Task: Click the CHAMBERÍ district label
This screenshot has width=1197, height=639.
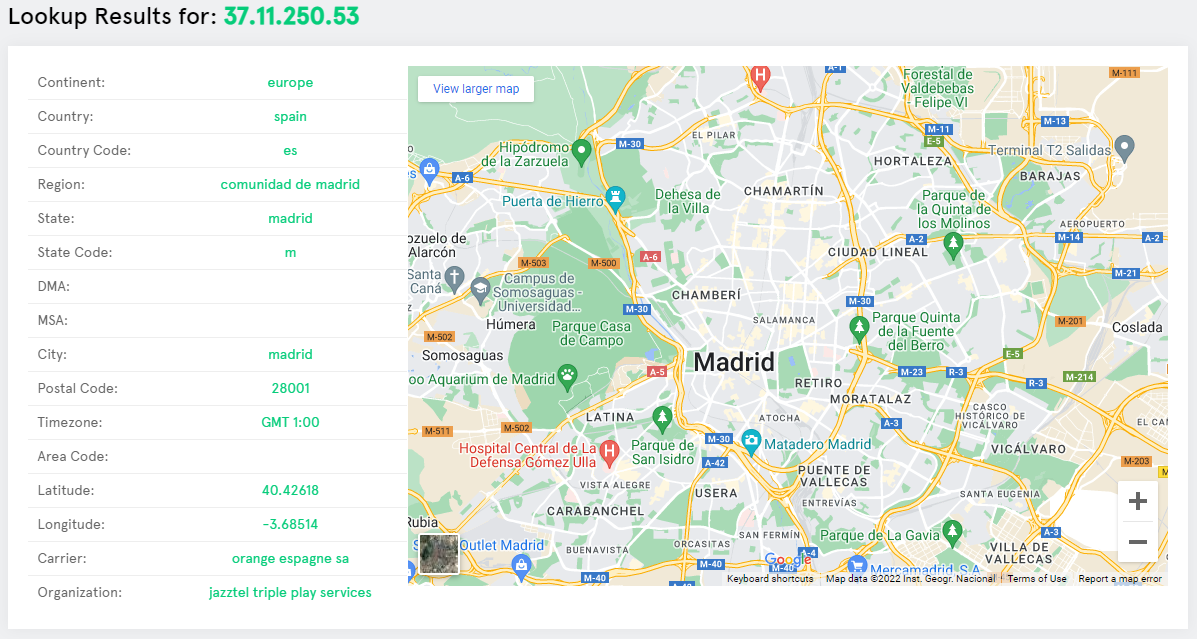Action: point(706,295)
